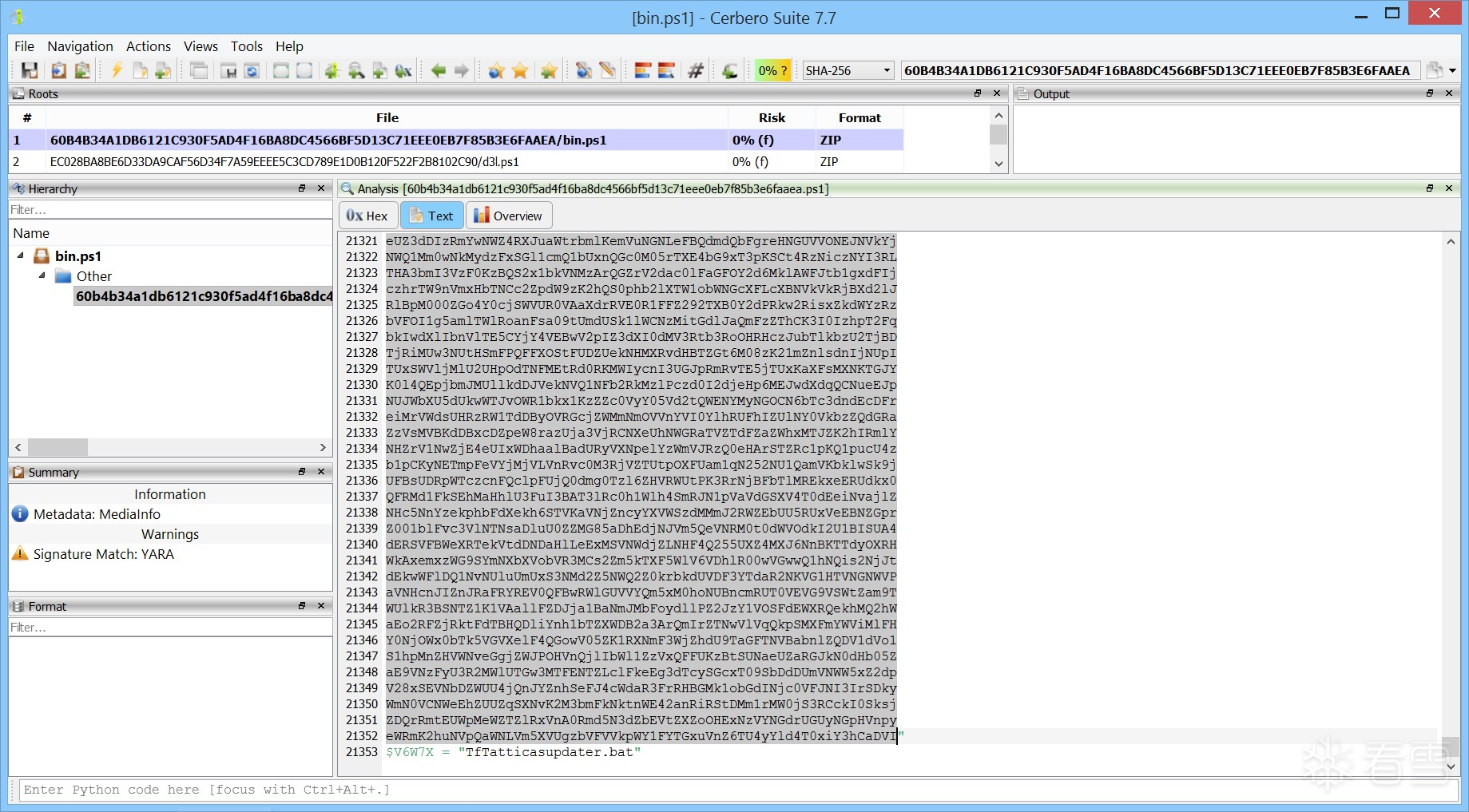Select the bin.ps1 row in Roots
This screenshot has width=1469, height=812.
click(456, 141)
